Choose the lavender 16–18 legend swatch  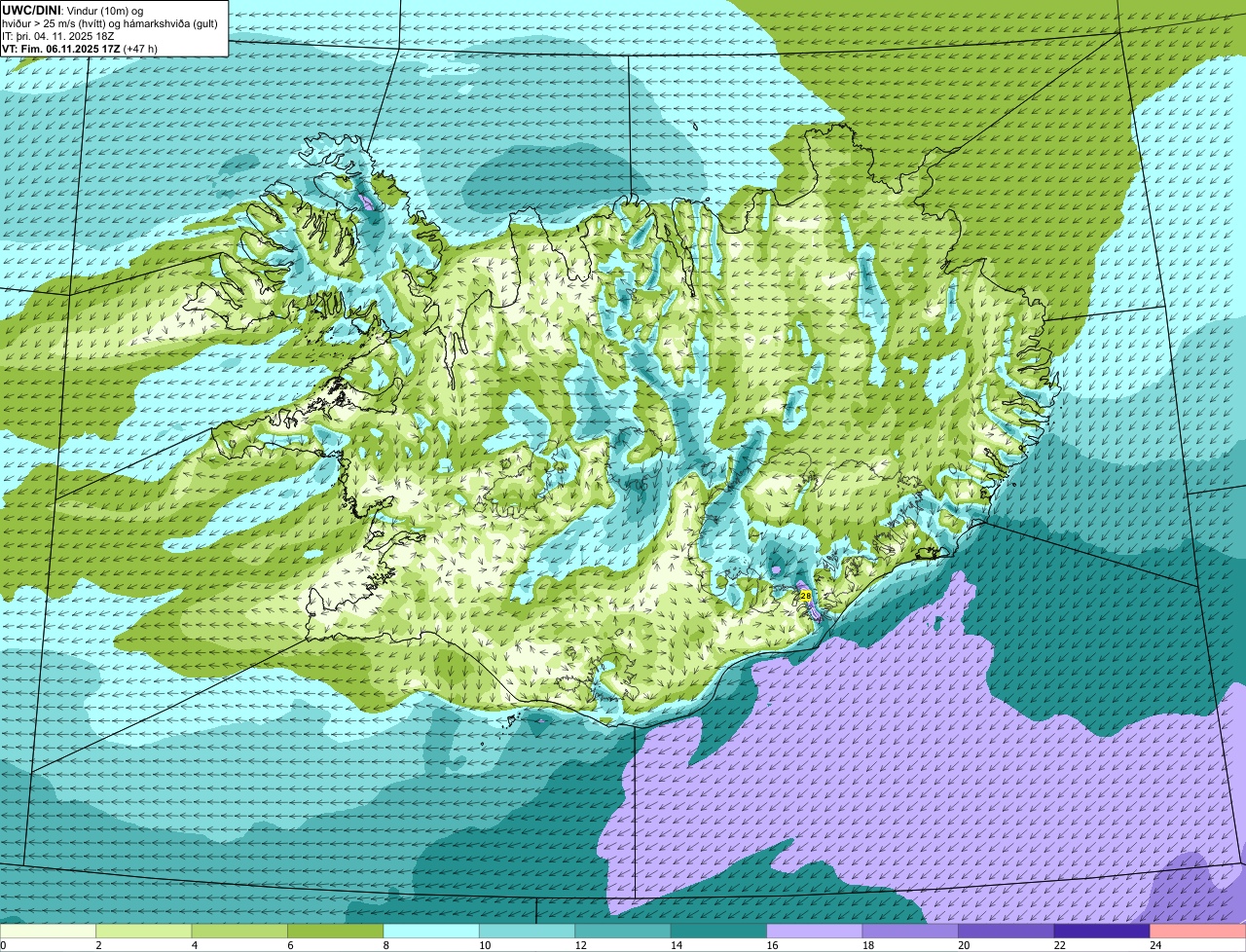click(815, 931)
